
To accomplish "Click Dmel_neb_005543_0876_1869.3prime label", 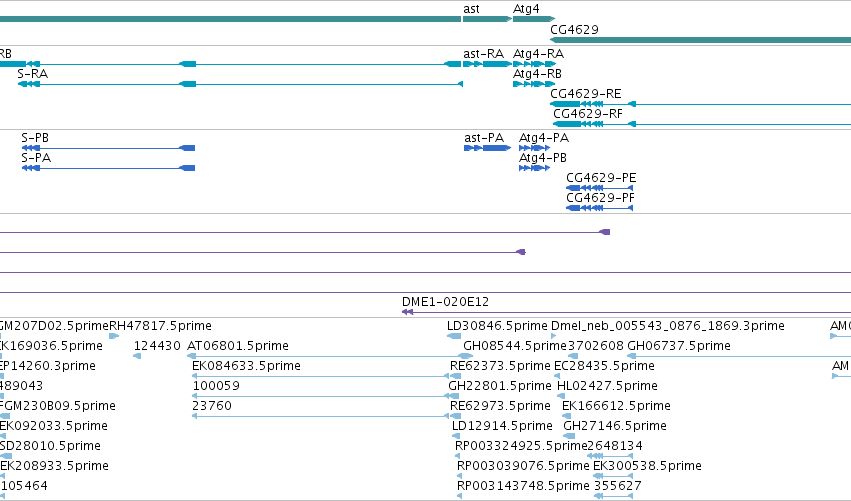I will pos(668,326).
